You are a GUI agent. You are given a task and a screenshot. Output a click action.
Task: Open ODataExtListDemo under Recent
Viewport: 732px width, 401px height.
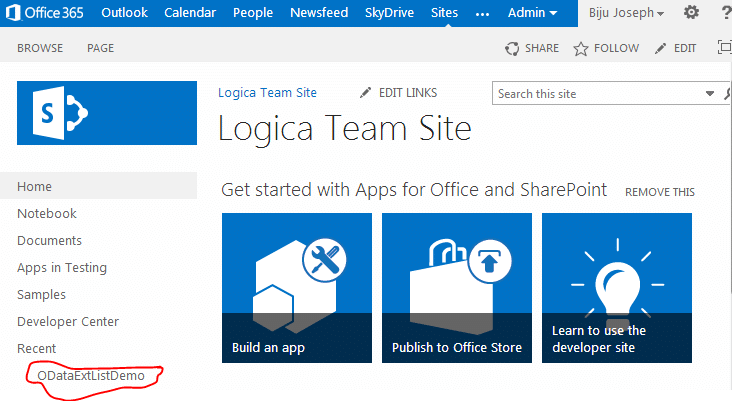[91, 375]
